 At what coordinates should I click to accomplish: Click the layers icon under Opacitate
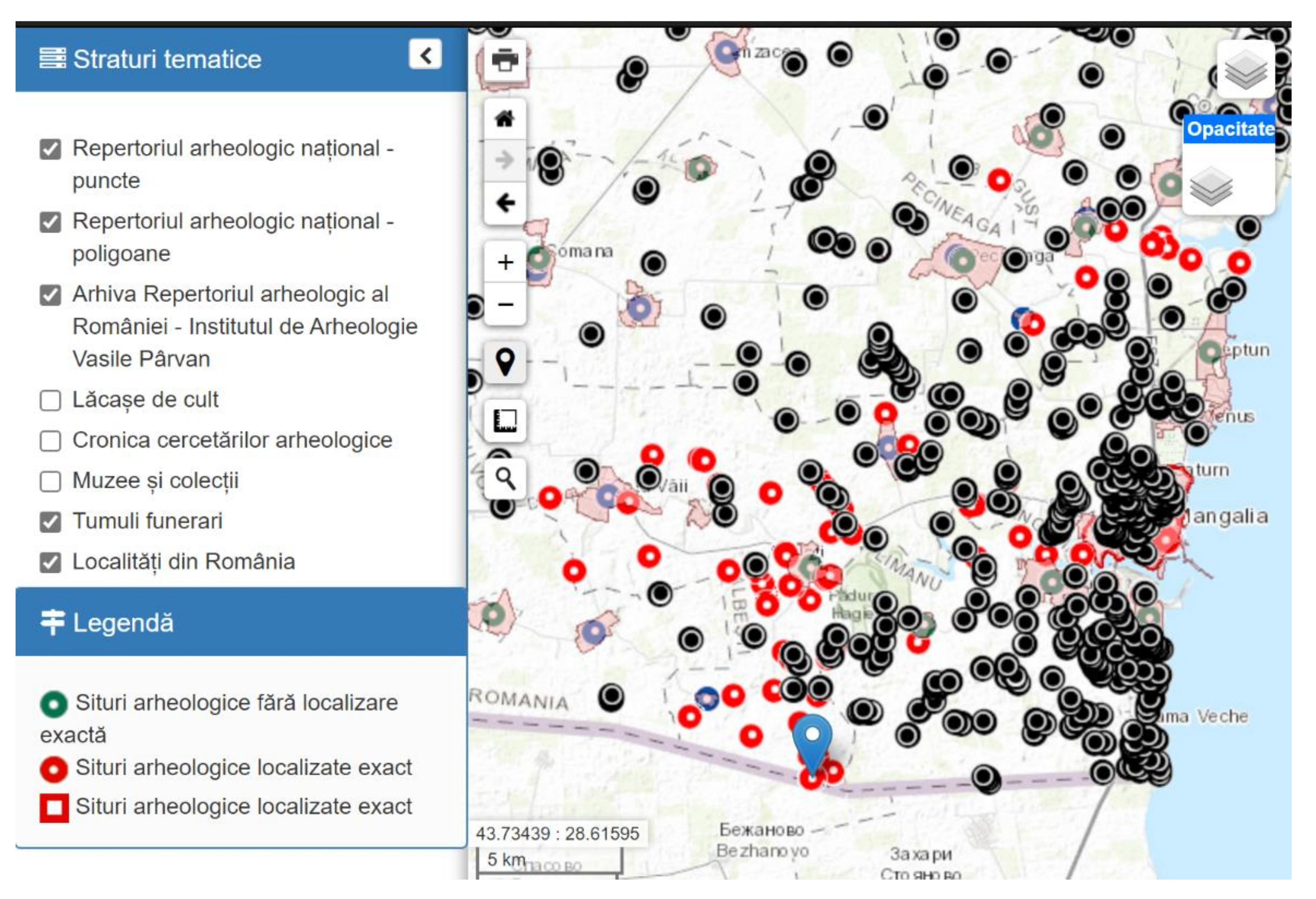[x=1211, y=186]
